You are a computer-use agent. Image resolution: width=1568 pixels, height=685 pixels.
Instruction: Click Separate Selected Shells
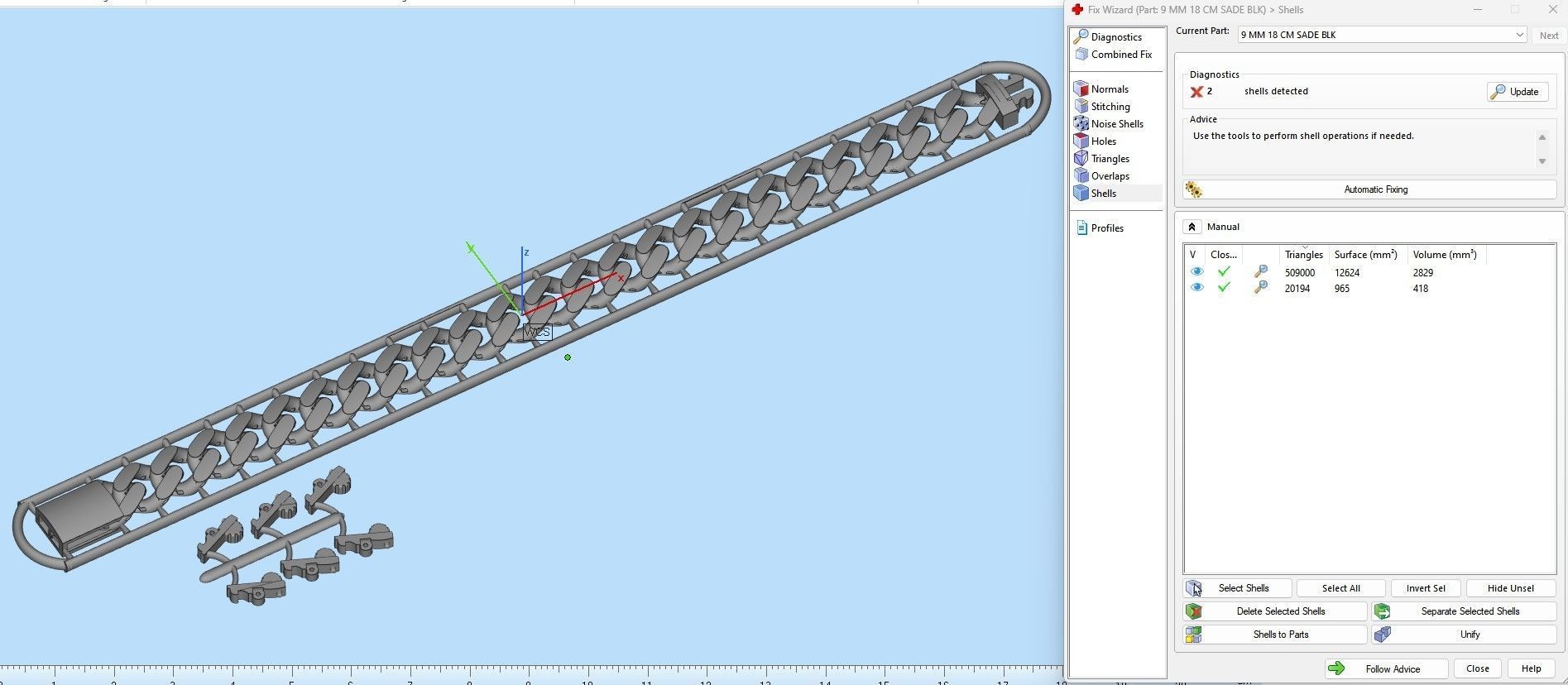[1464, 611]
